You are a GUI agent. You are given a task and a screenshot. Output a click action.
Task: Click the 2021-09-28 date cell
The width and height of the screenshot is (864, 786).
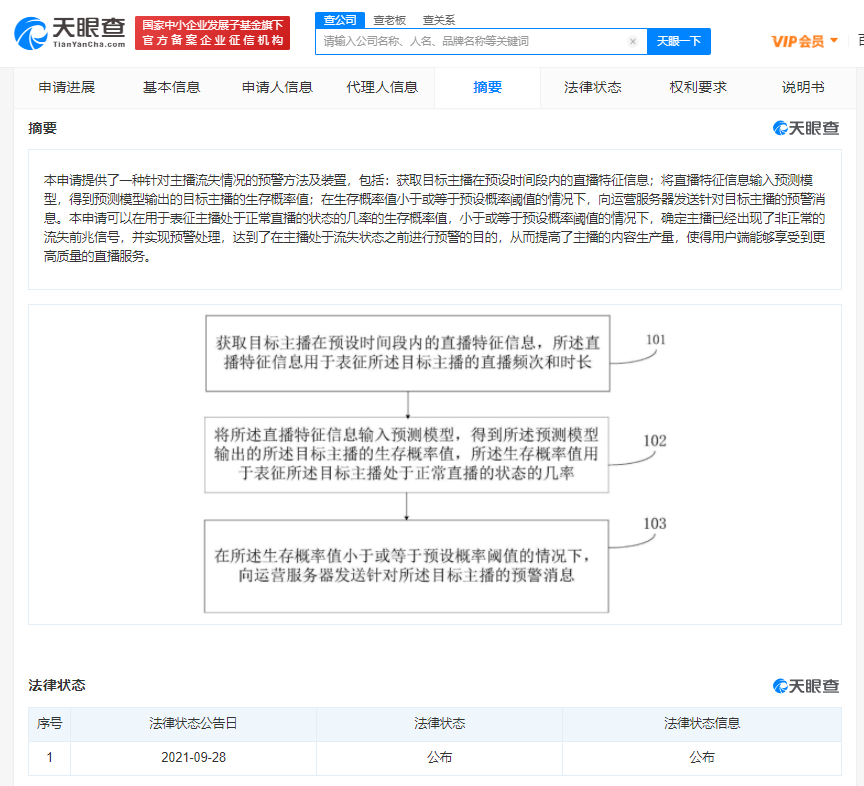pyautogui.click(x=193, y=757)
